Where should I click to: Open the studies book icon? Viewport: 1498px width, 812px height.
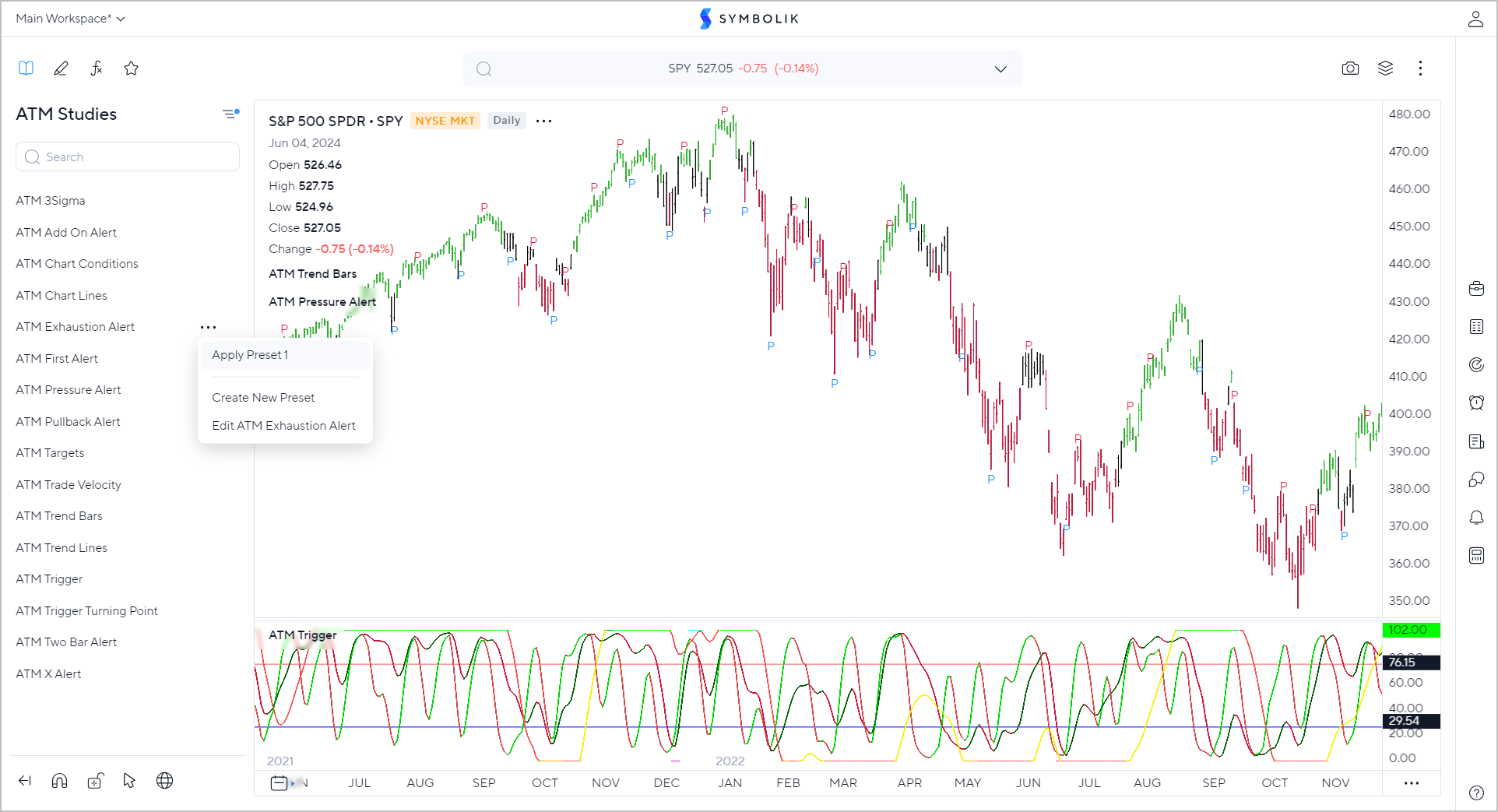26,69
